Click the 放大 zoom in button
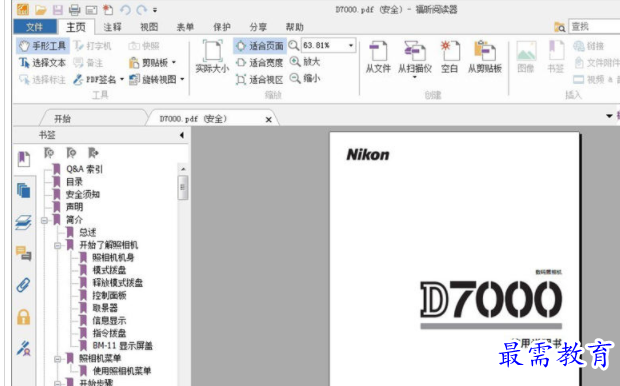620x386 pixels. [x=305, y=62]
